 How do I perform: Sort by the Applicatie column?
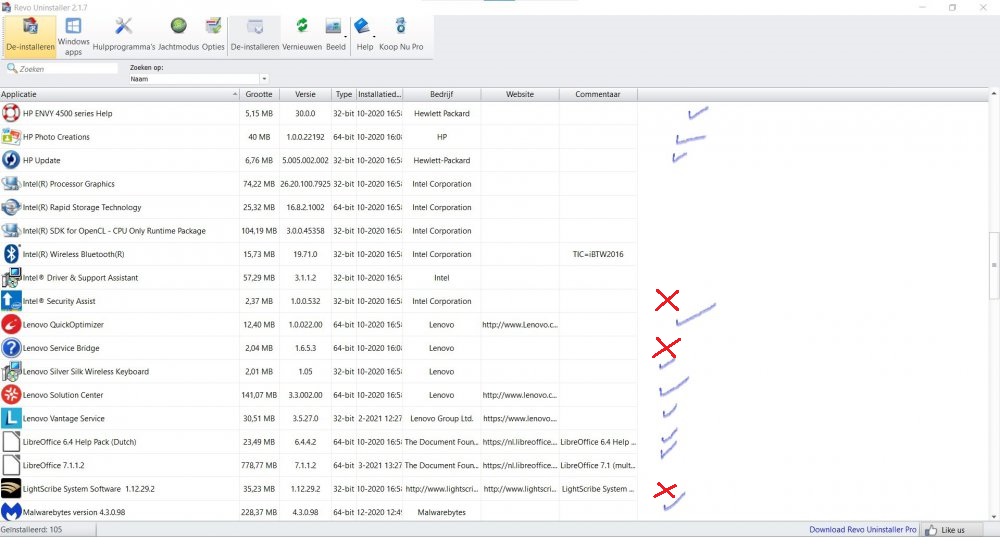[x=119, y=94]
